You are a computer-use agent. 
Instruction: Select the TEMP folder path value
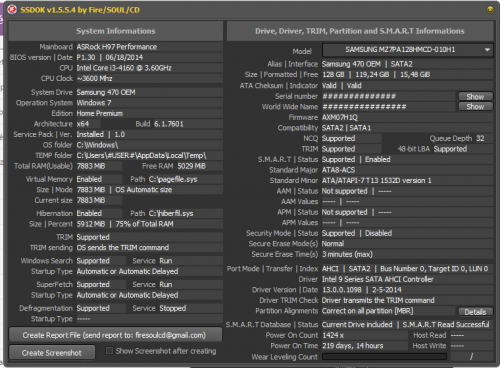141,156
